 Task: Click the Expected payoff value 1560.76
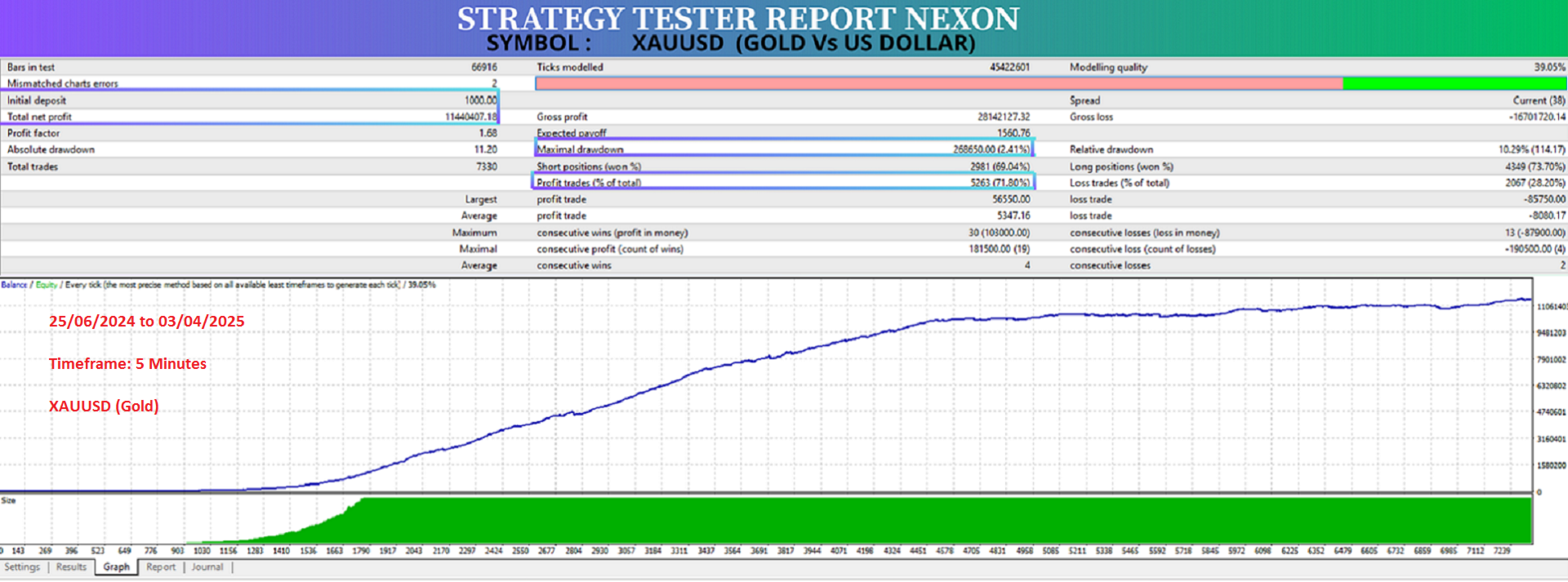tap(1013, 133)
